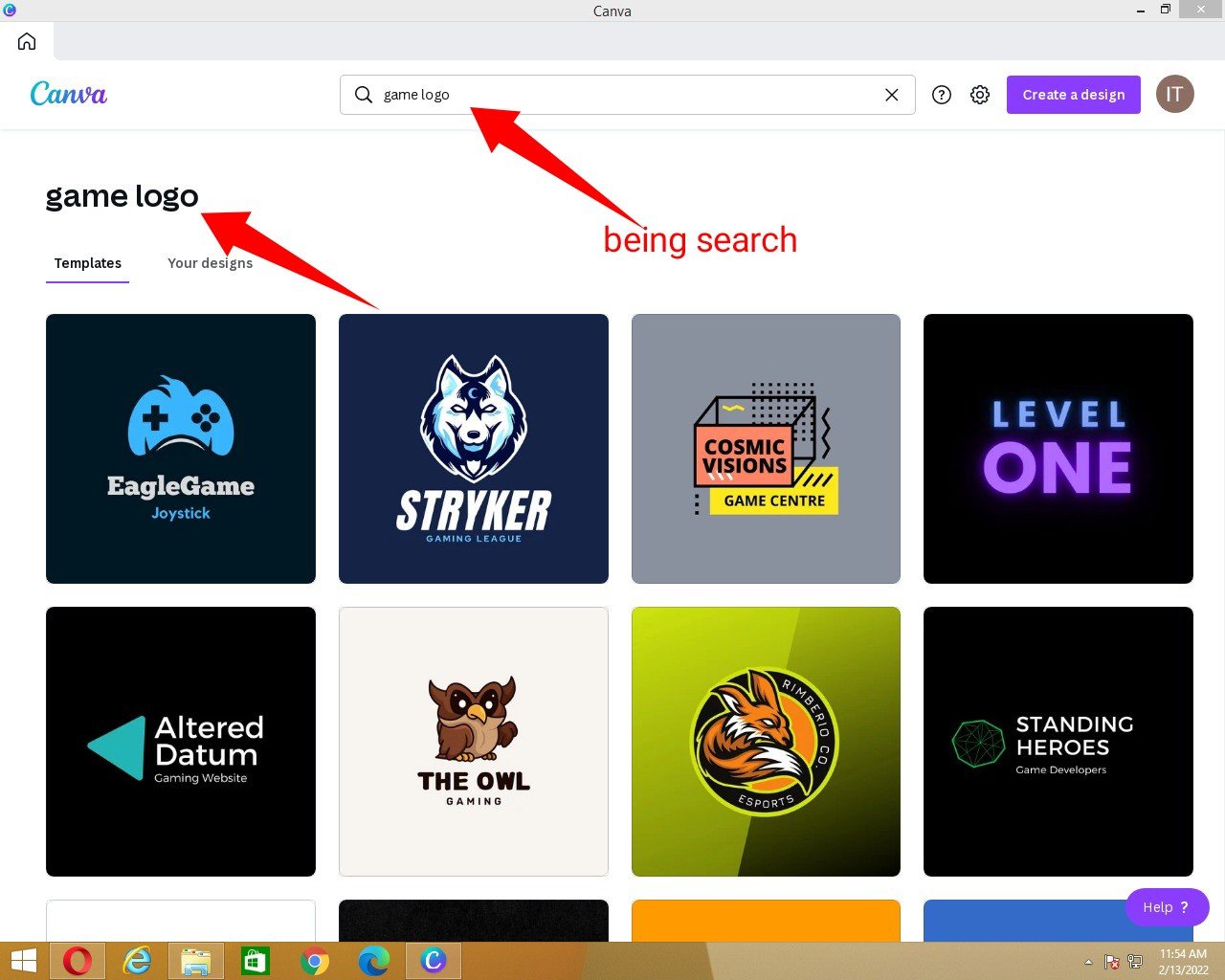
Task: Open the taskbar clock showing 11:54 AM
Action: (x=1184, y=962)
